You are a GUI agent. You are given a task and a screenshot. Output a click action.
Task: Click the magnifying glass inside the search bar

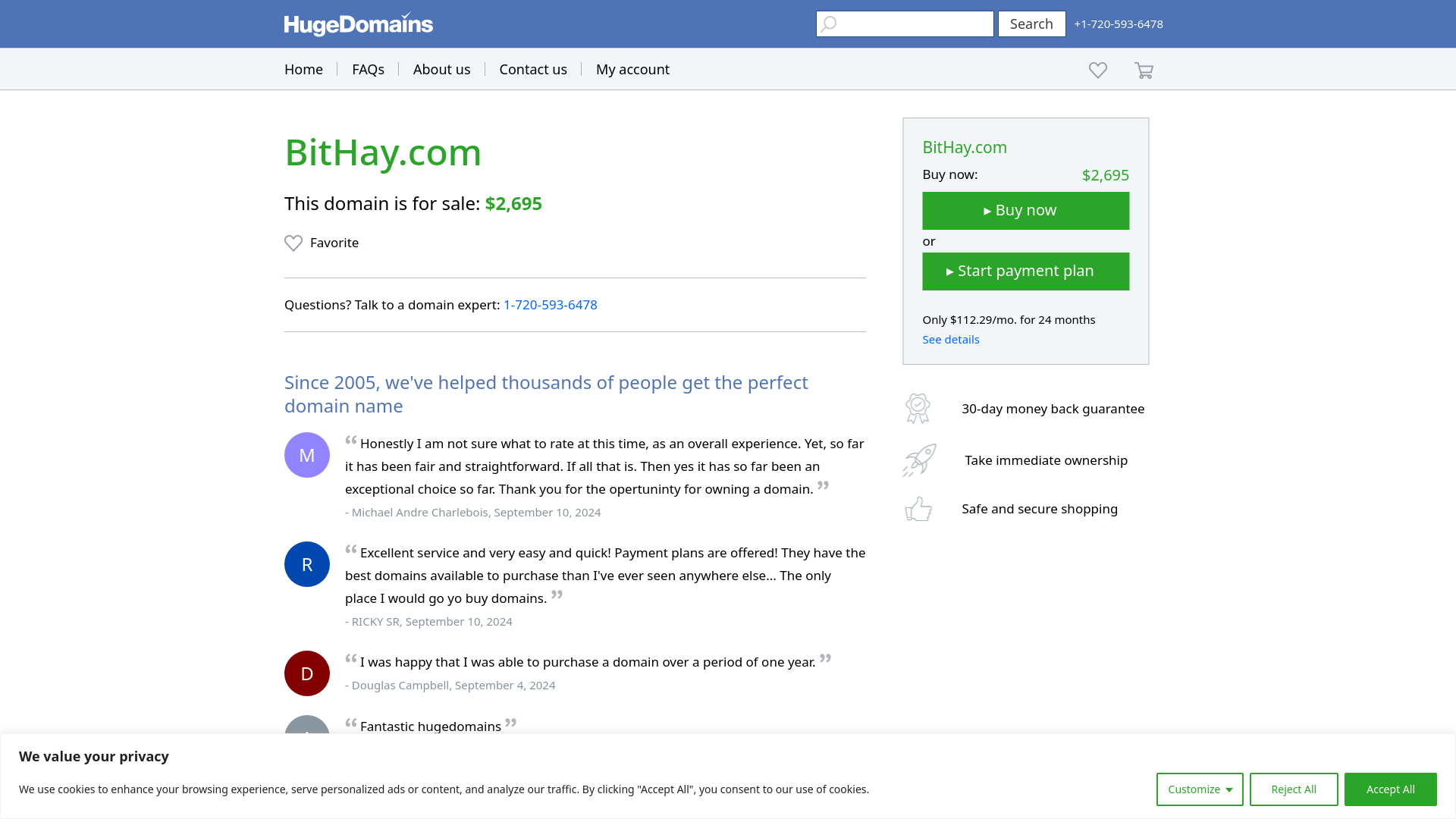pos(828,24)
